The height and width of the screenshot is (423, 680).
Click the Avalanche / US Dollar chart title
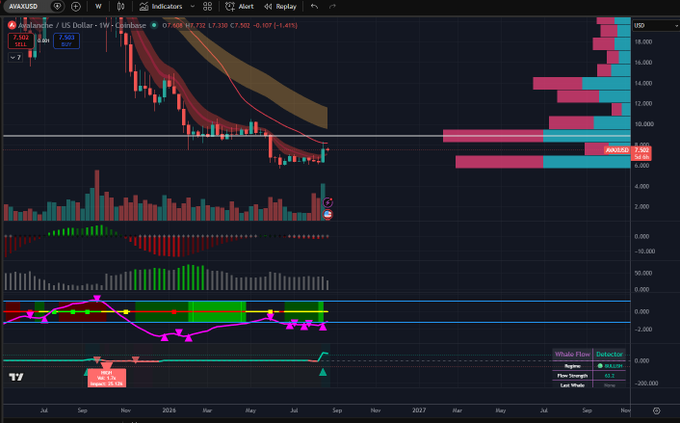pyautogui.click(x=82, y=25)
